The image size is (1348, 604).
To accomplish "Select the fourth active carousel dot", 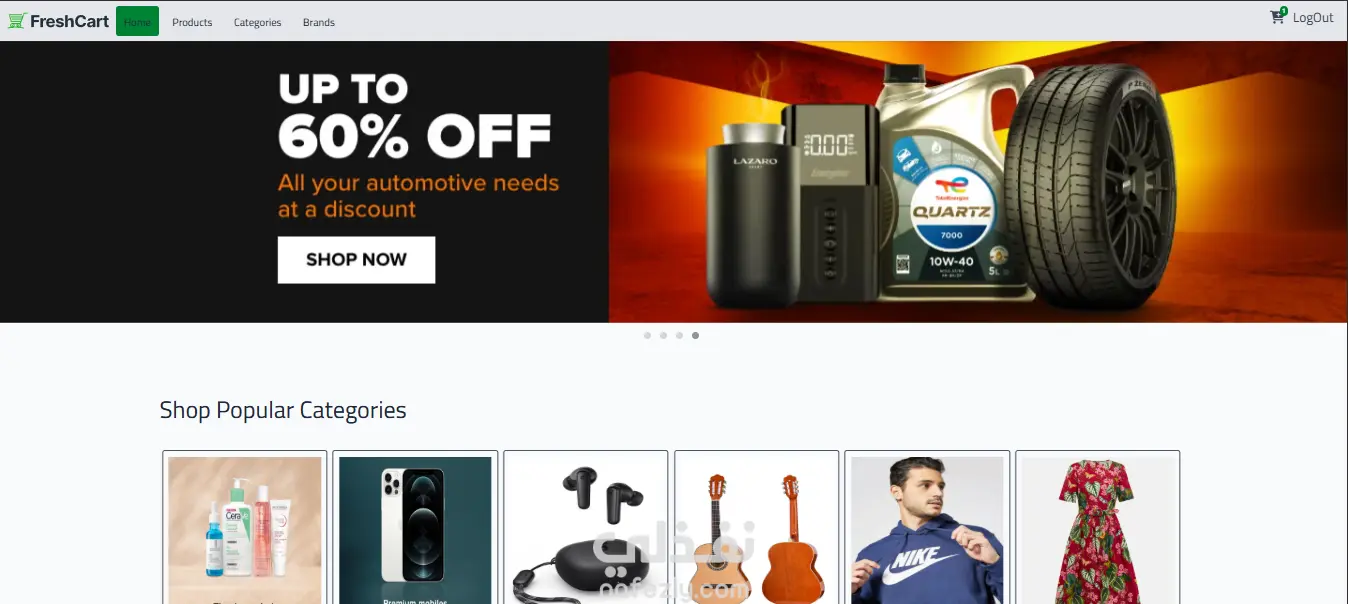I will (x=695, y=336).
